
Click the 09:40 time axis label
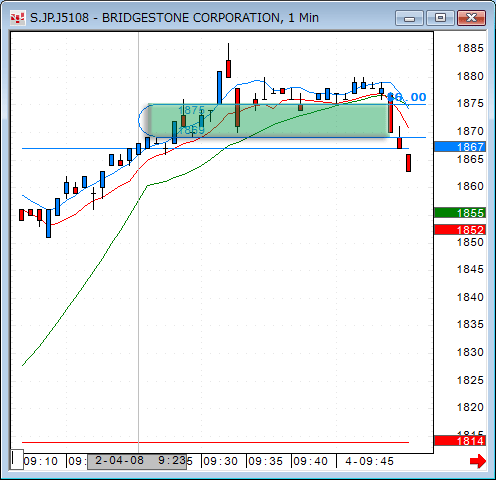pos(310,461)
